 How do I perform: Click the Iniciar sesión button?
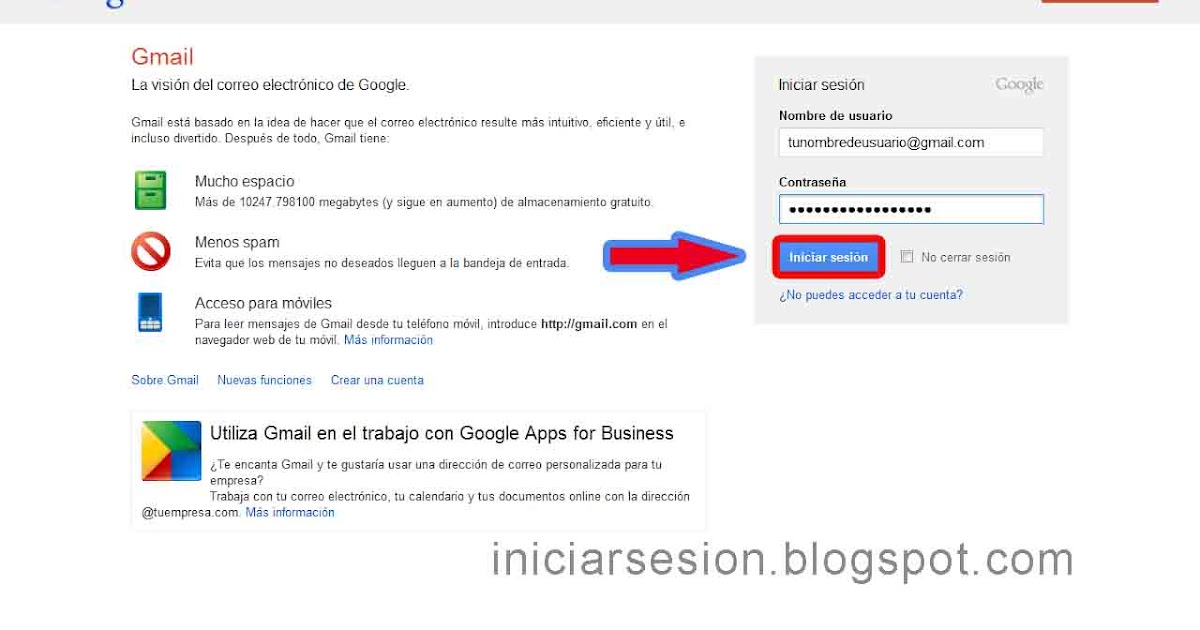pyautogui.click(x=828, y=257)
